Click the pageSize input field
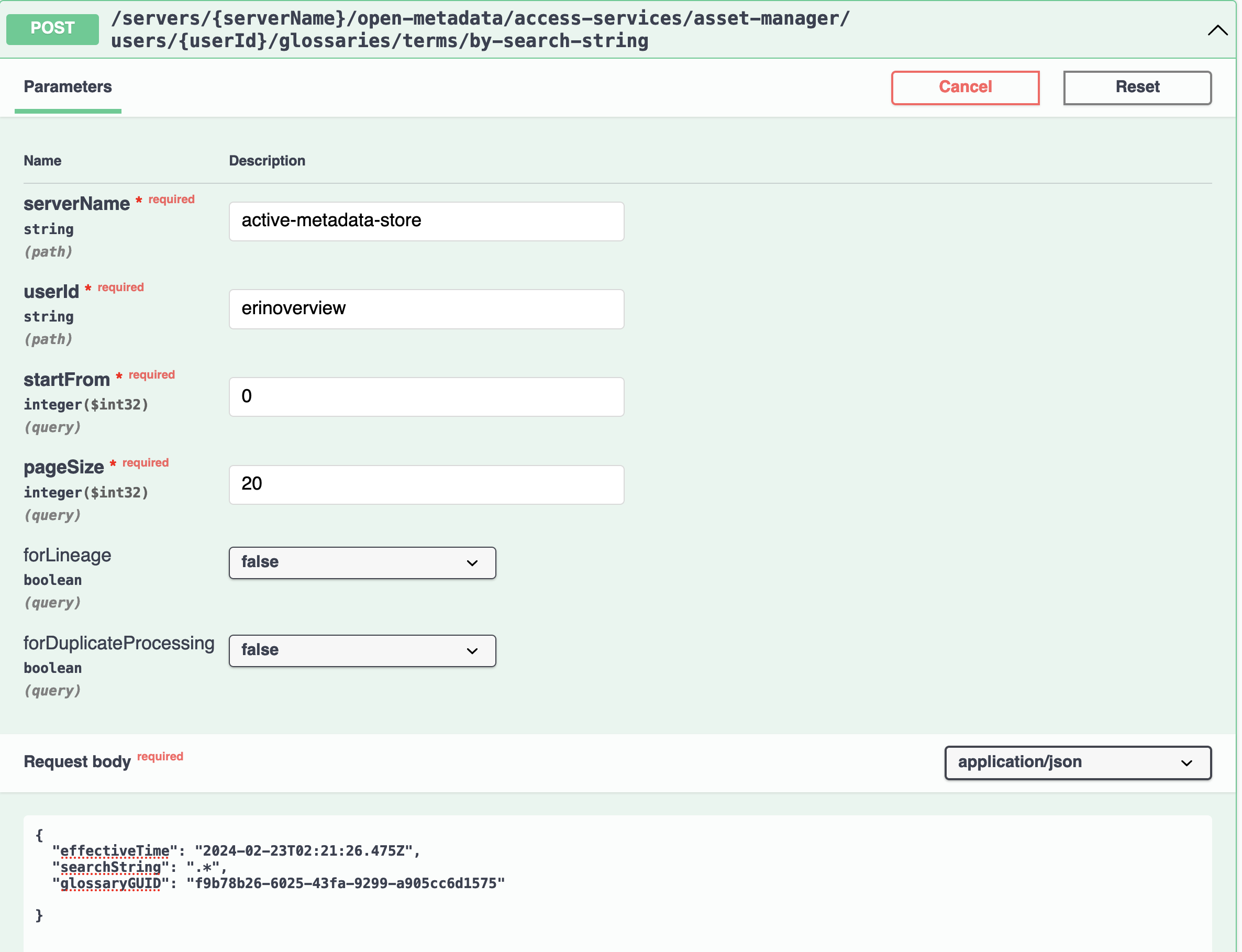Viewport: 1242px width, 952px height. [x=426, y=484]
